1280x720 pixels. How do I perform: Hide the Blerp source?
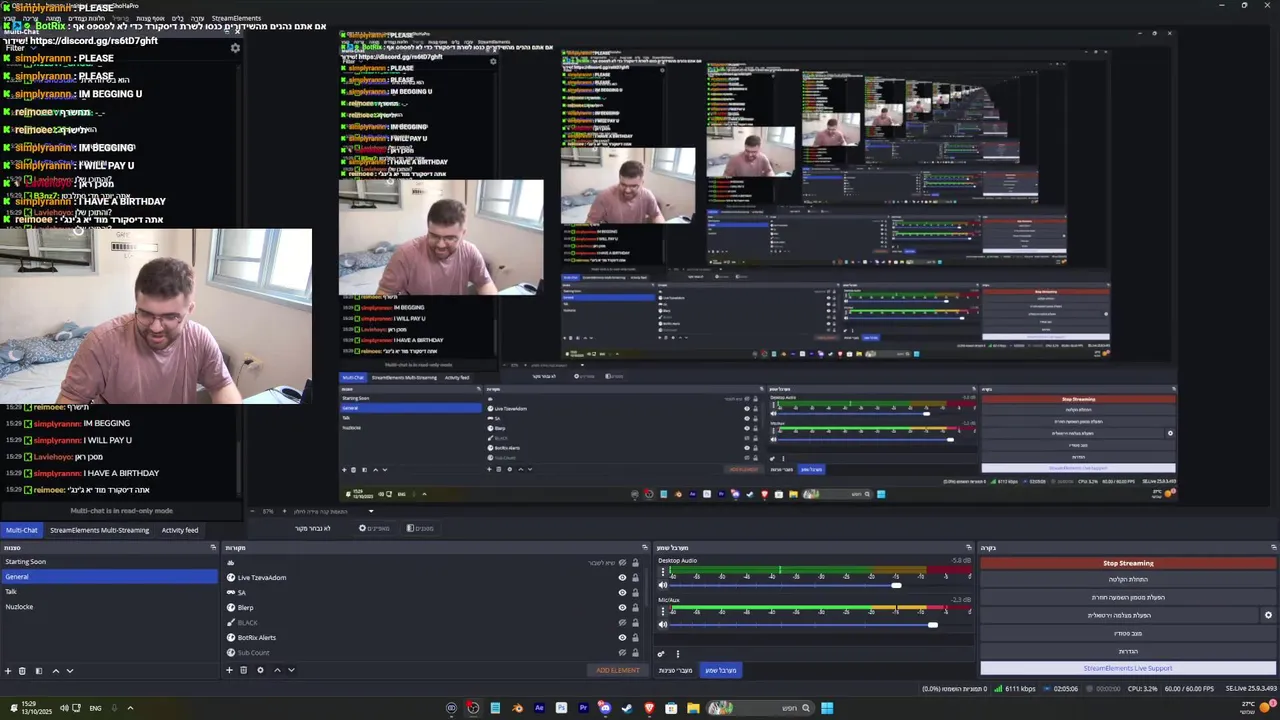[x=622, y=608]
